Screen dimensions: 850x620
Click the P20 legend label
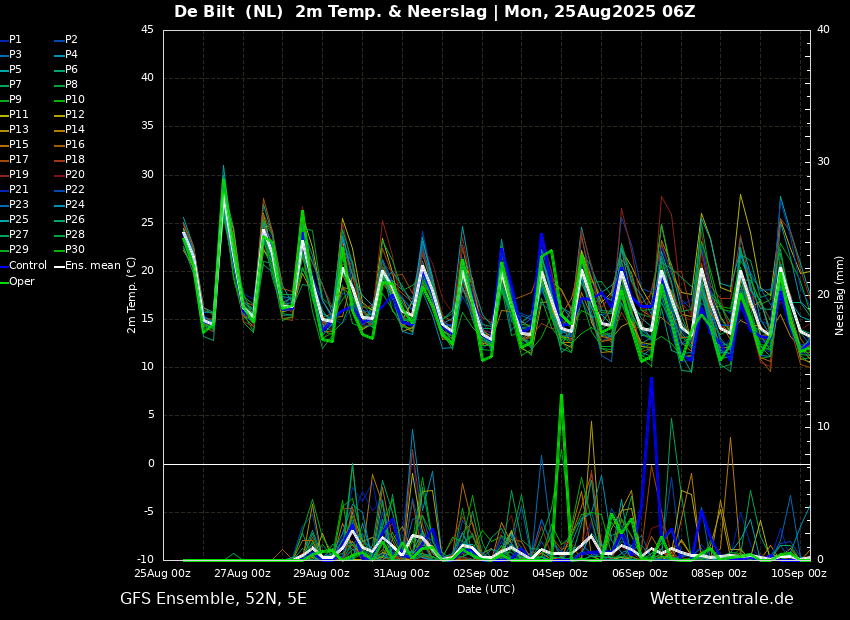74,175
